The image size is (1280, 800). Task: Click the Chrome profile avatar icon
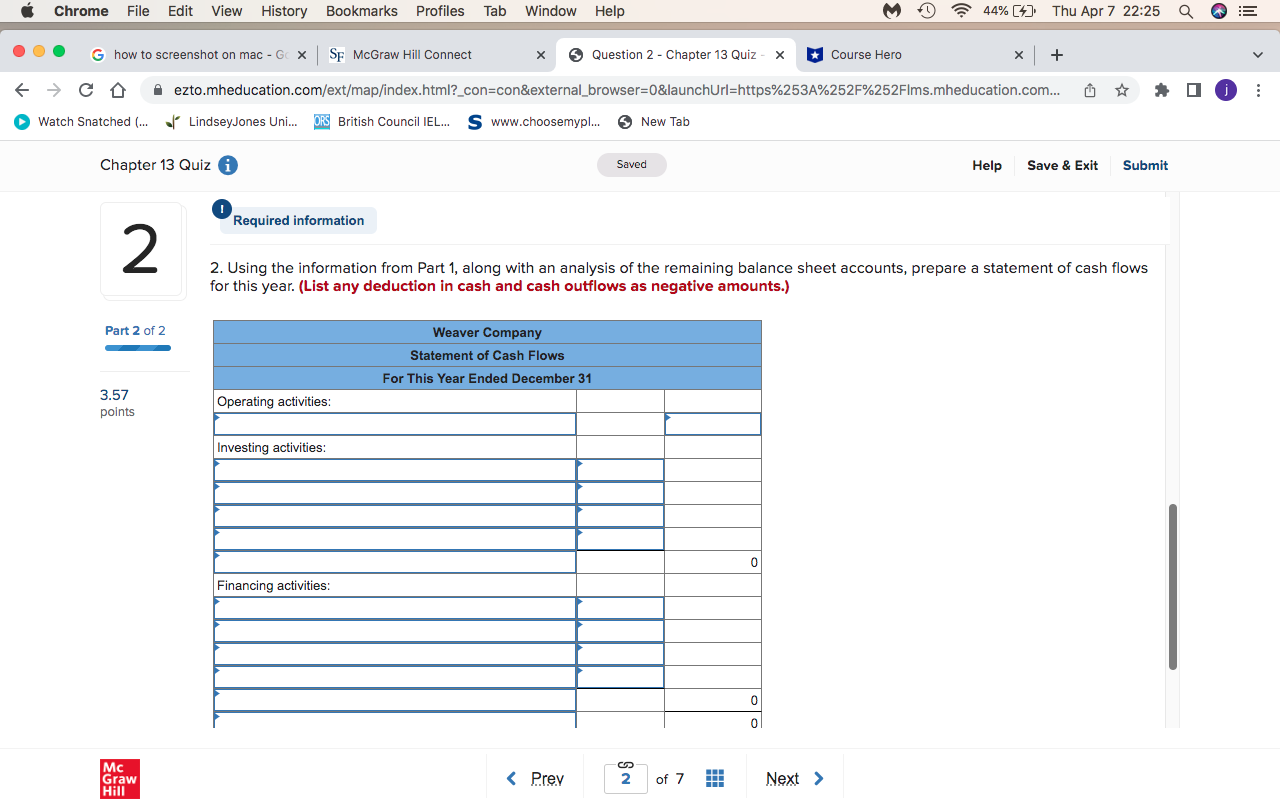click(1225, 89)
